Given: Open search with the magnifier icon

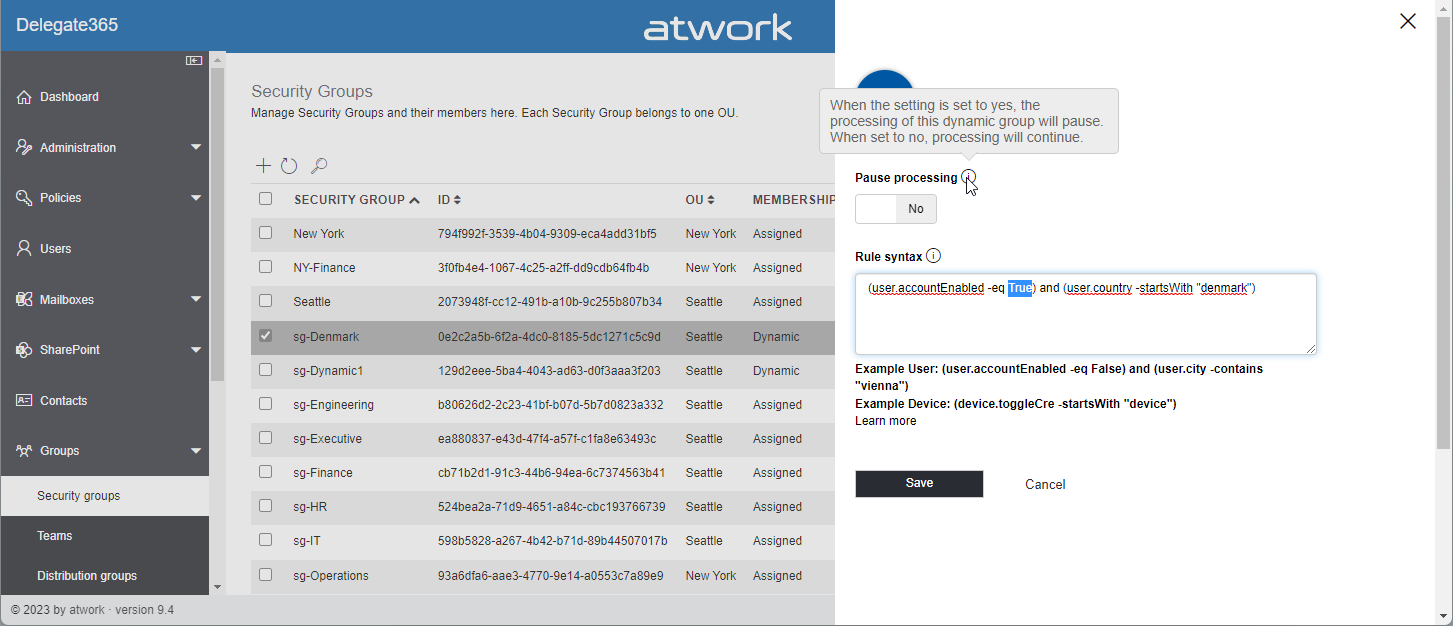Looking at the screenshot, I should tap(319, 166).
